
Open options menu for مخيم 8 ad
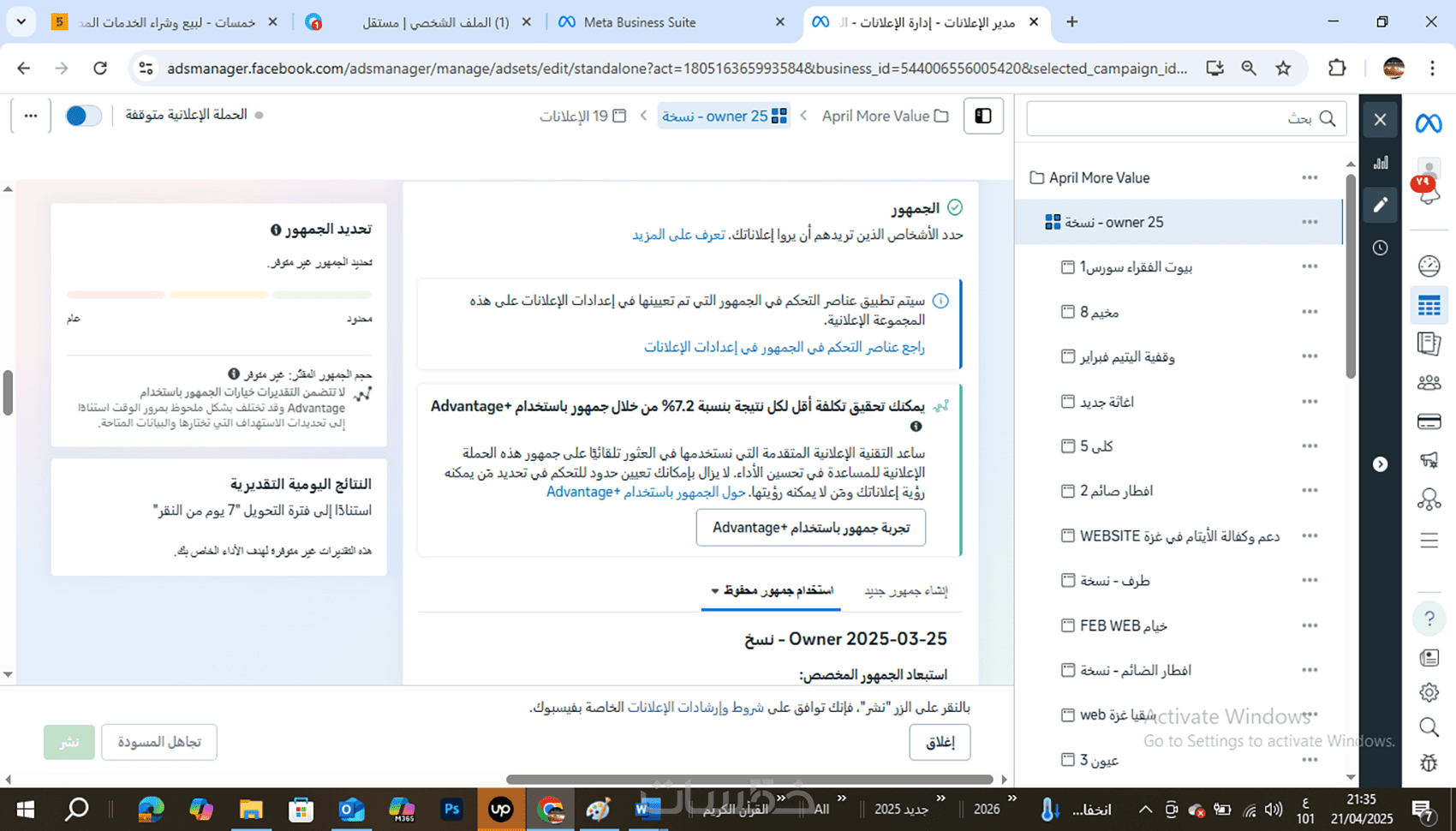(1310, 312)
